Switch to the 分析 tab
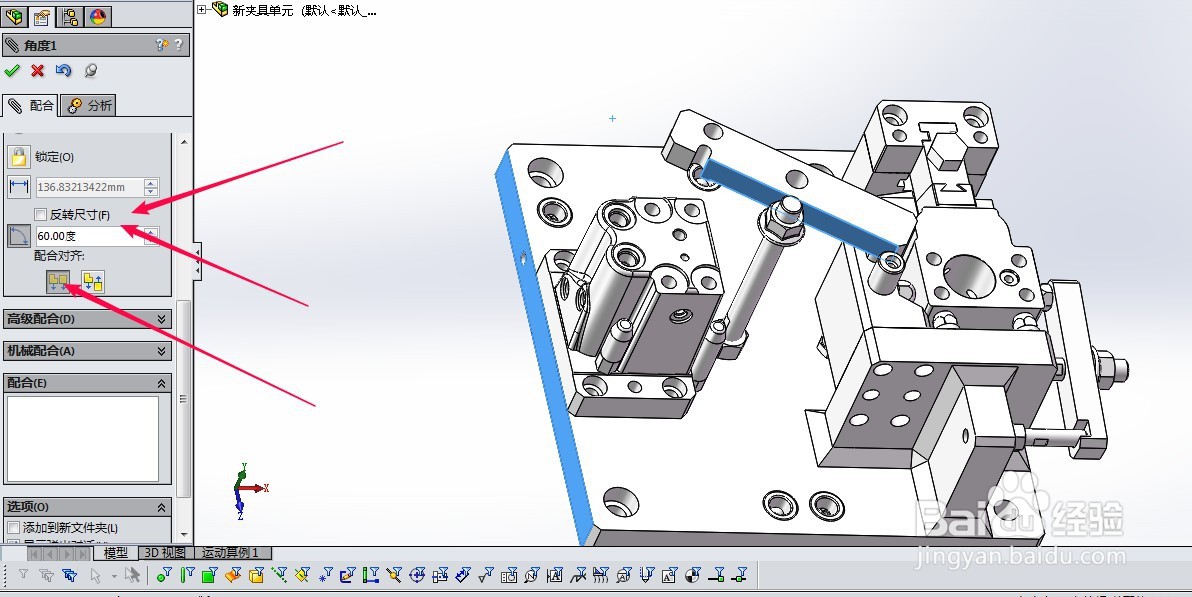 (x=89, y=106)
